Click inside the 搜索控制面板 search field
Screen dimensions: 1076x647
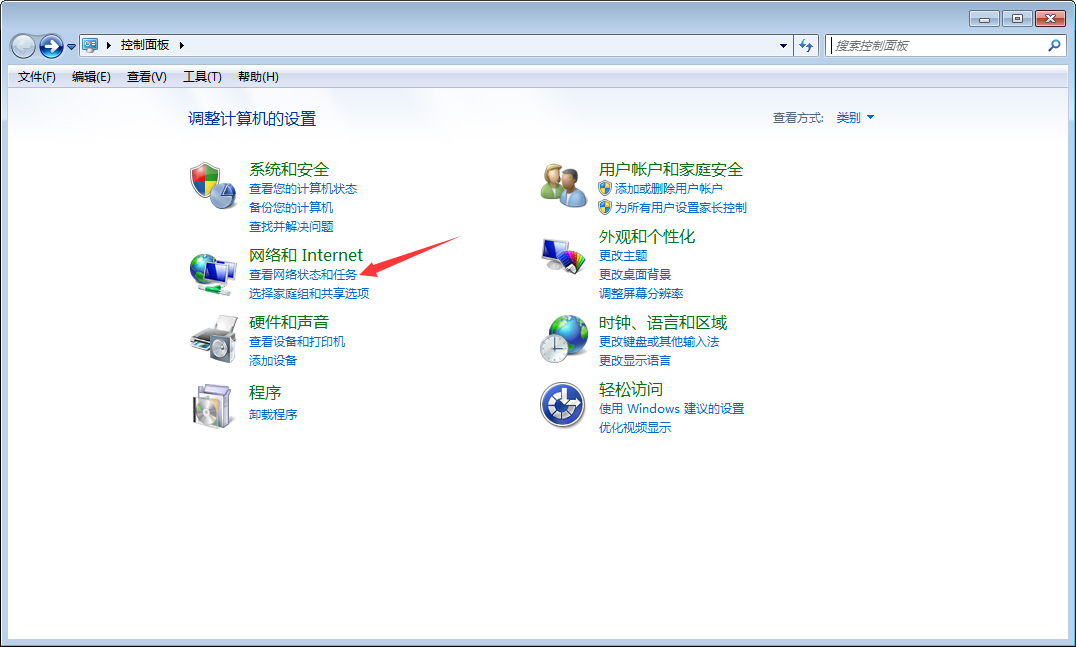coord(930,45)
